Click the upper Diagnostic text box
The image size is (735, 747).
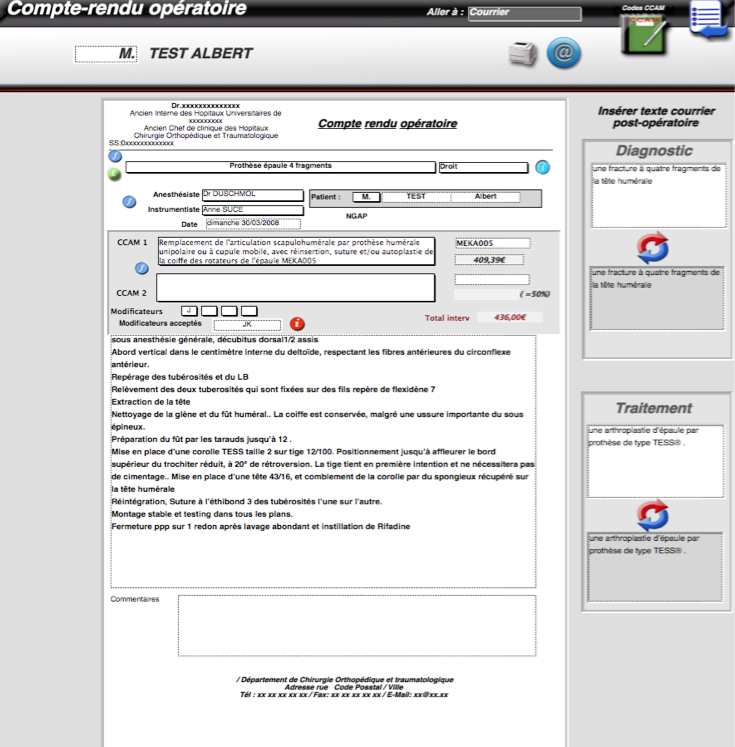pos(659,195)
